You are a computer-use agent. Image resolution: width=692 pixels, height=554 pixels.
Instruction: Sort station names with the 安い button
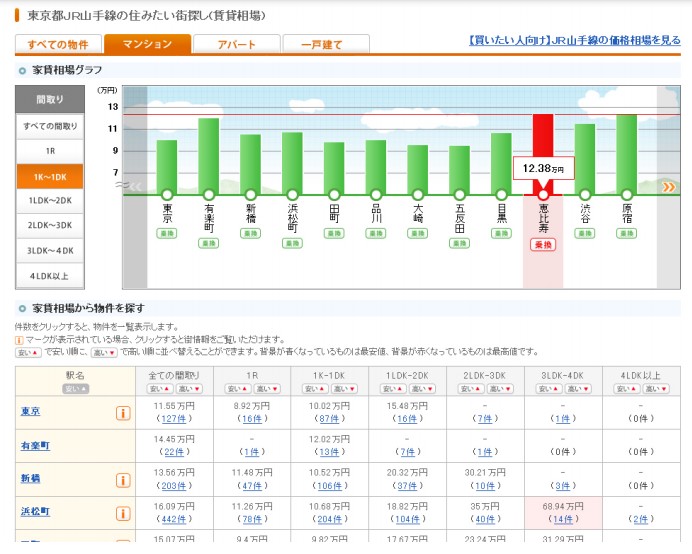[x=75, y=388]
